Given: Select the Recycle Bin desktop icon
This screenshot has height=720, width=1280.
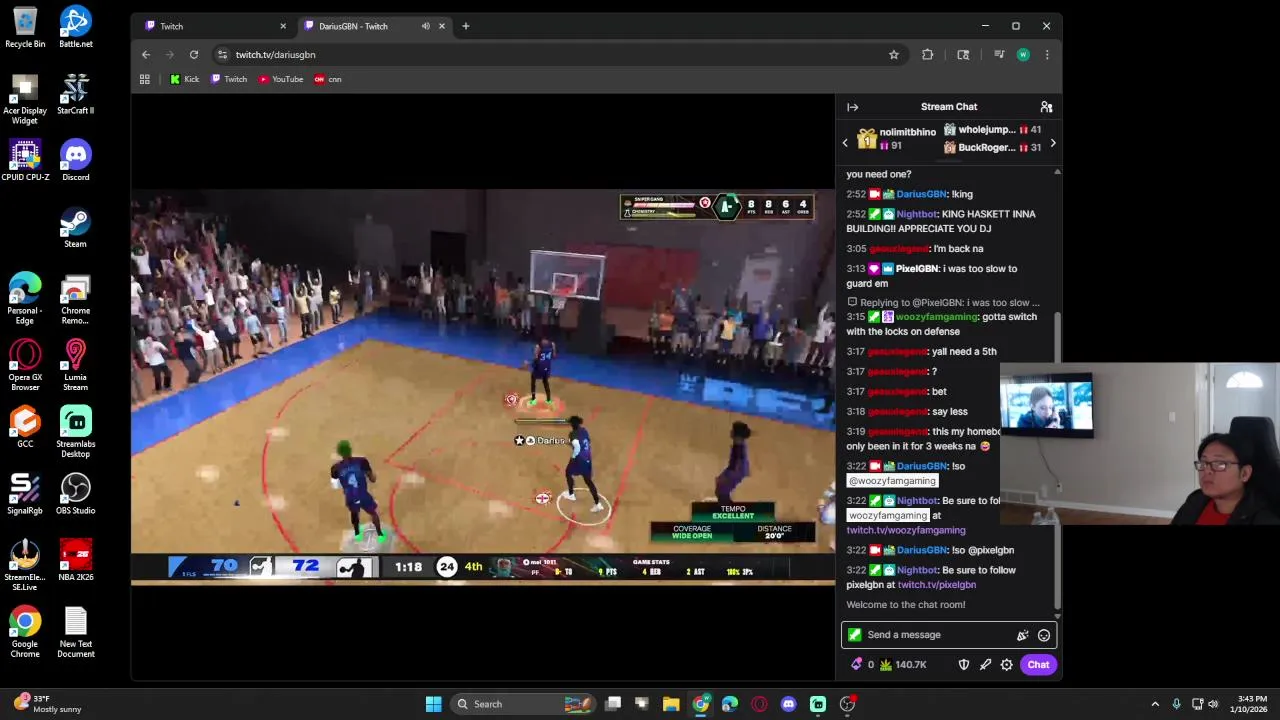Looking at the screenshot, I should (25, 28).
